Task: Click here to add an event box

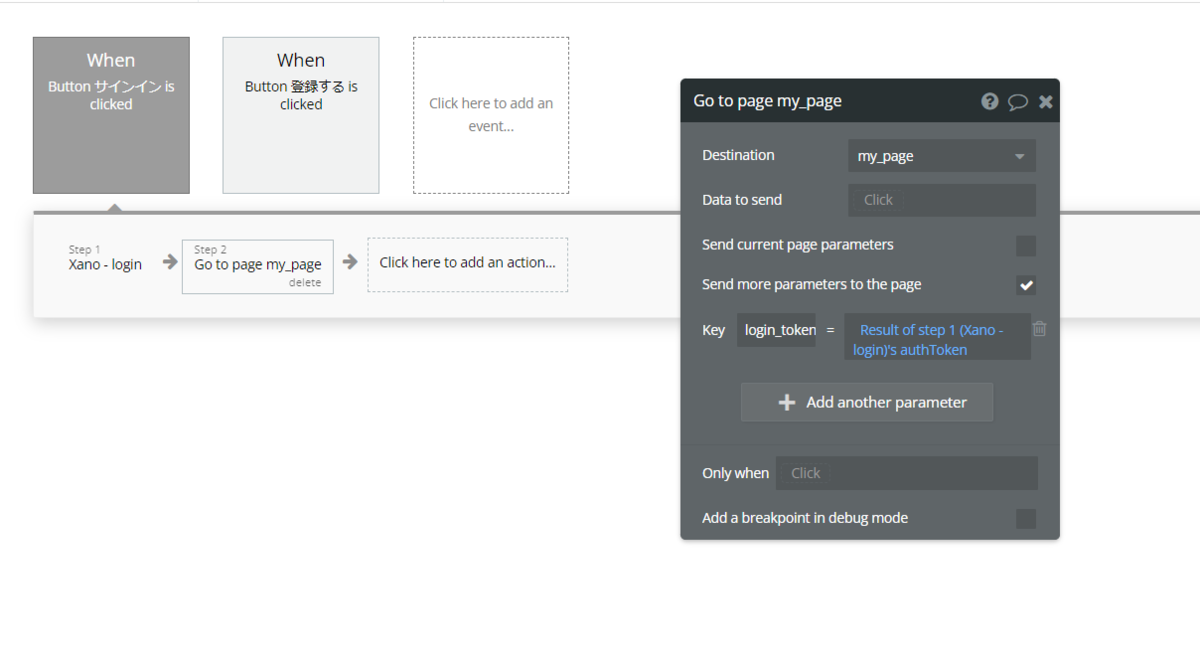Action: (491, 116)
